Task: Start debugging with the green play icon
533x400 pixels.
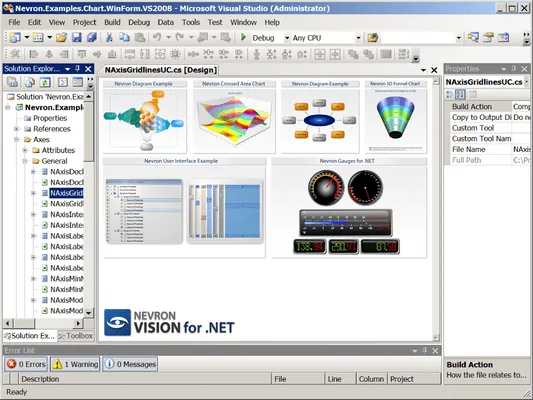Action: coord(243,37)
